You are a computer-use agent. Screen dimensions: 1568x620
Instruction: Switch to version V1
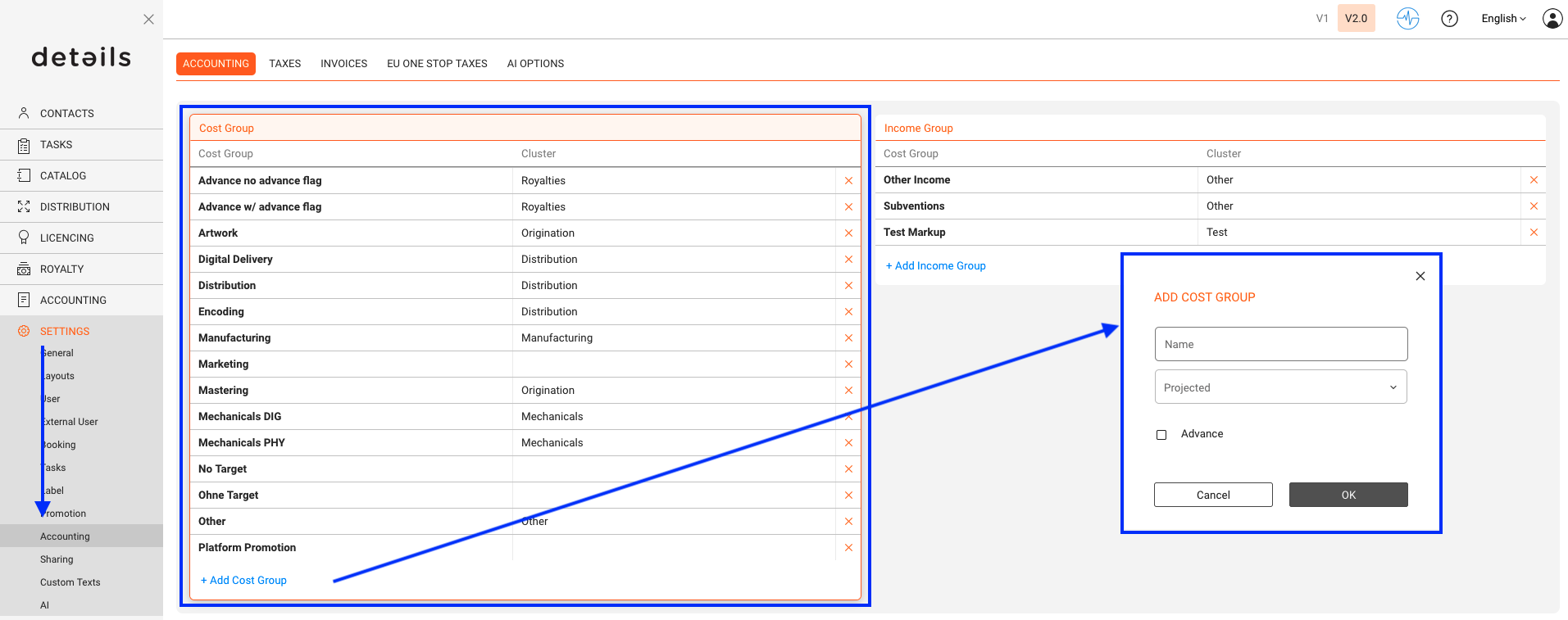(1321, 18)
